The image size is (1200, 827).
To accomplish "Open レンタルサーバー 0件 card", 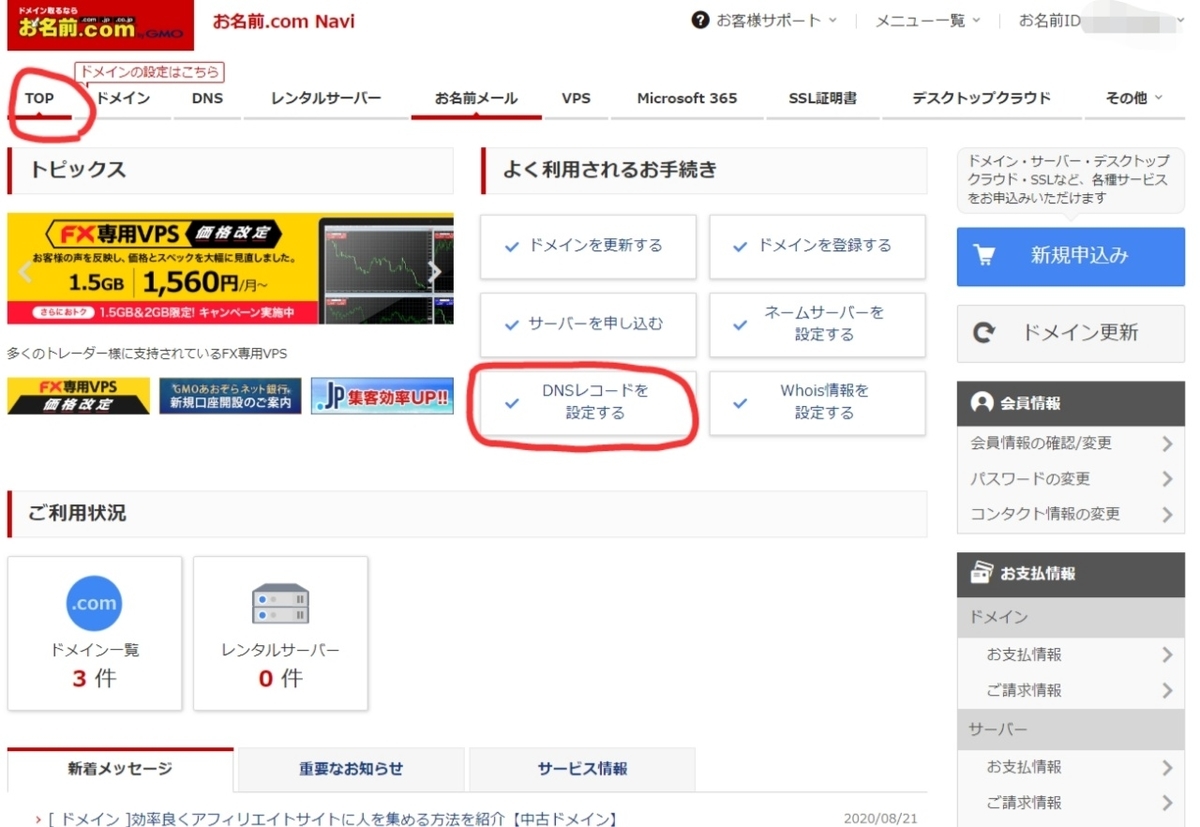I will pyautogui.click(x=280, y=633).
